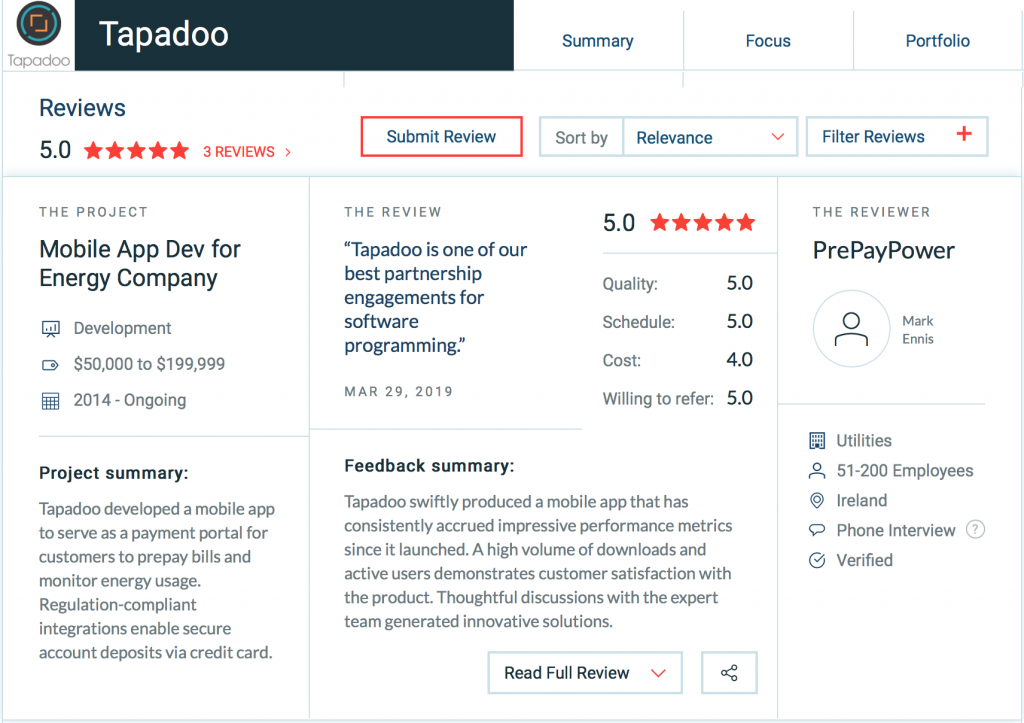This screenshot has height=723, width=1024.
Task: Click the Phone Interview speech bubble icon
Action: click(816, 530)
